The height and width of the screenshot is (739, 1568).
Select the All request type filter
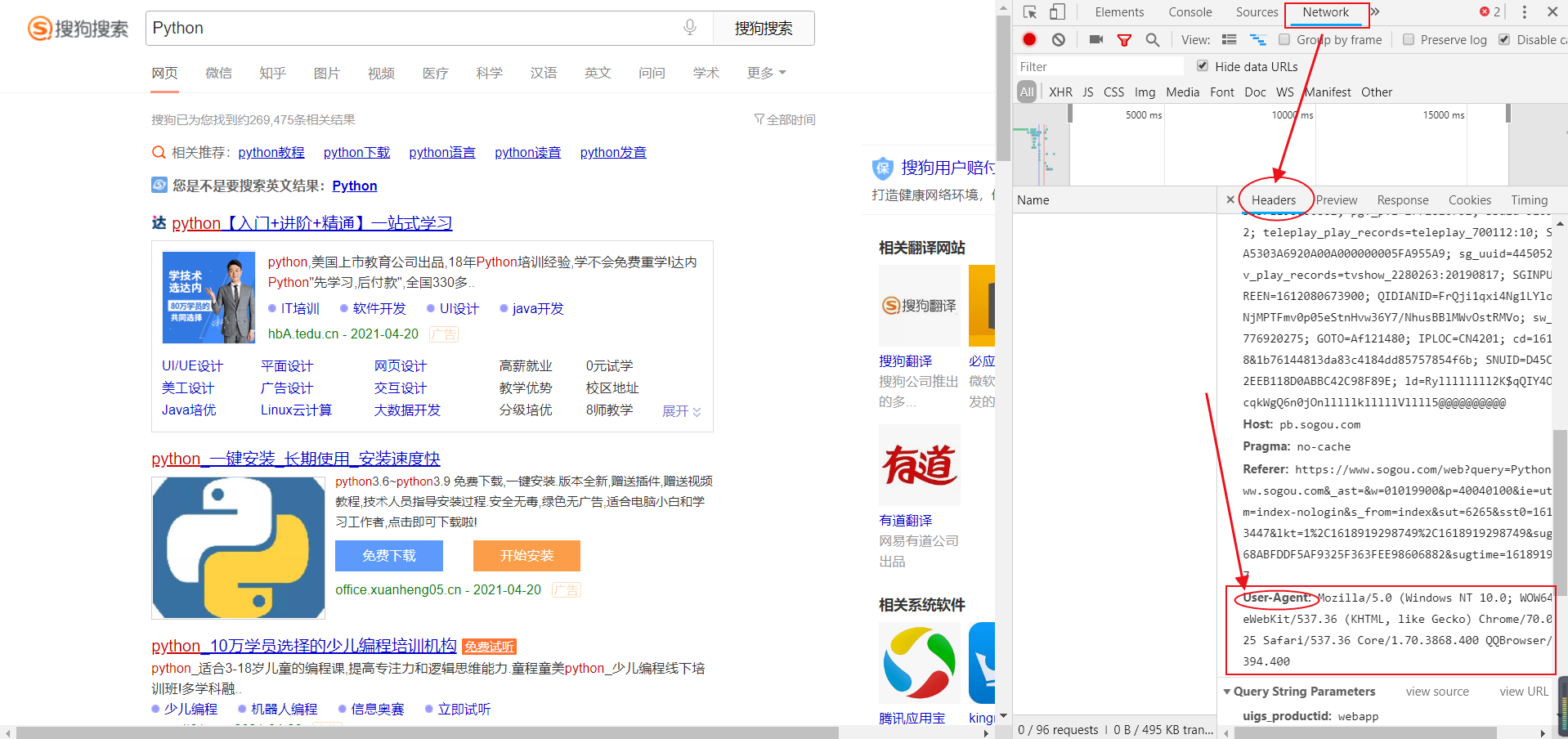[1027, 92]
